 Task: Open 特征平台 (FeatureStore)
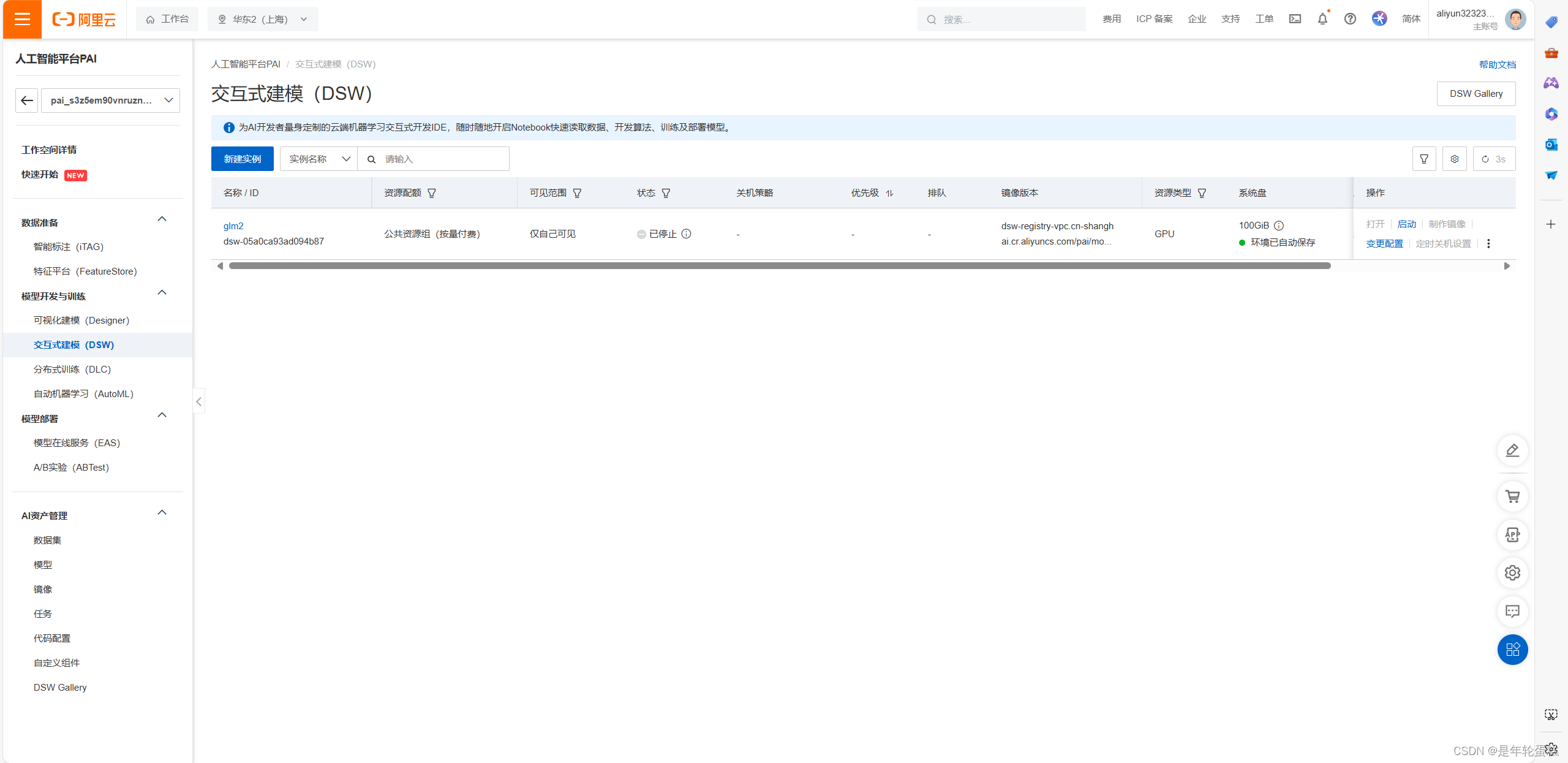85,271
